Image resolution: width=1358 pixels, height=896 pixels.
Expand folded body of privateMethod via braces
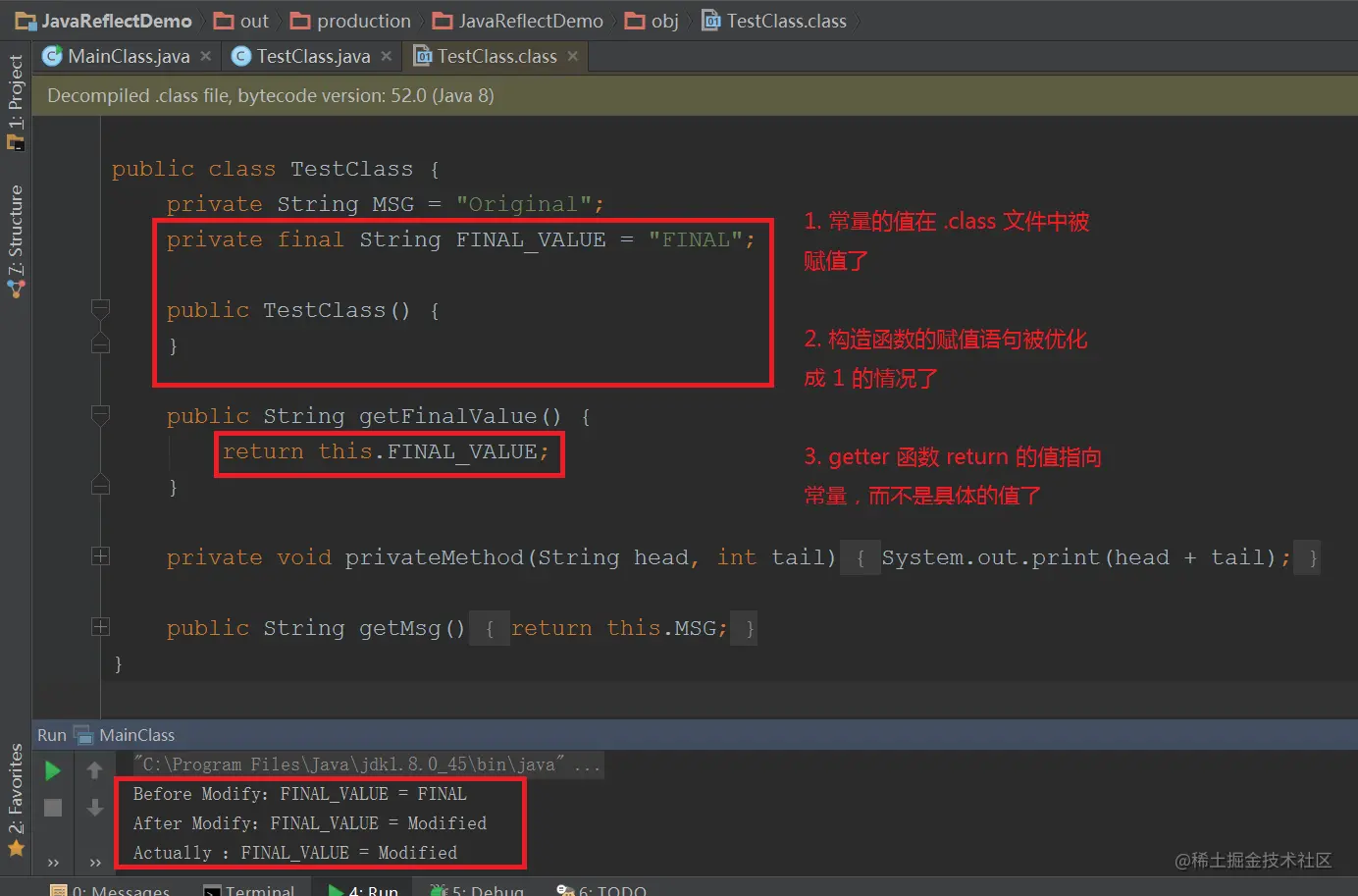tap(861, 557)
